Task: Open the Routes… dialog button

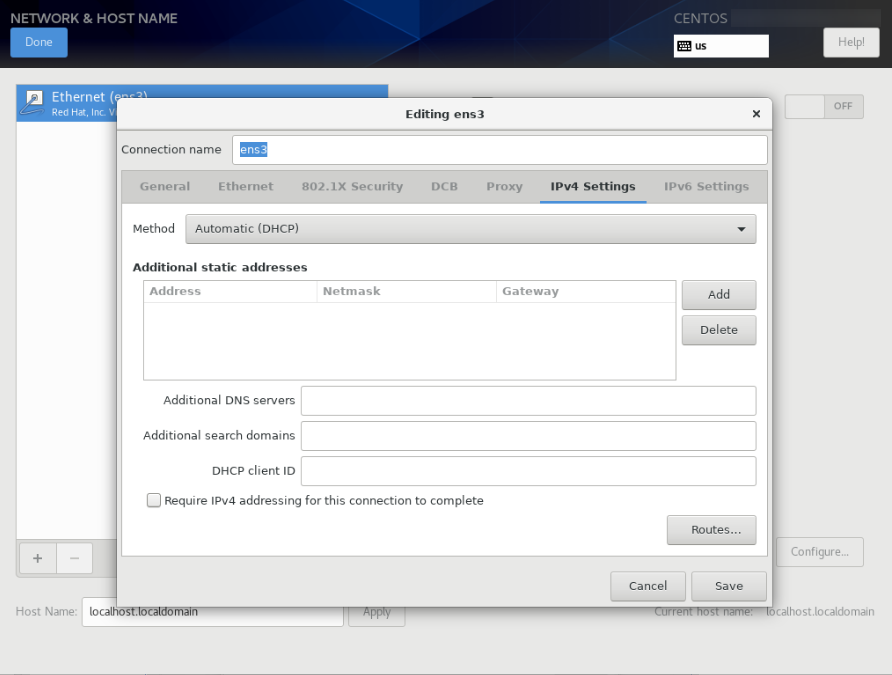Action: pos(712,530)
